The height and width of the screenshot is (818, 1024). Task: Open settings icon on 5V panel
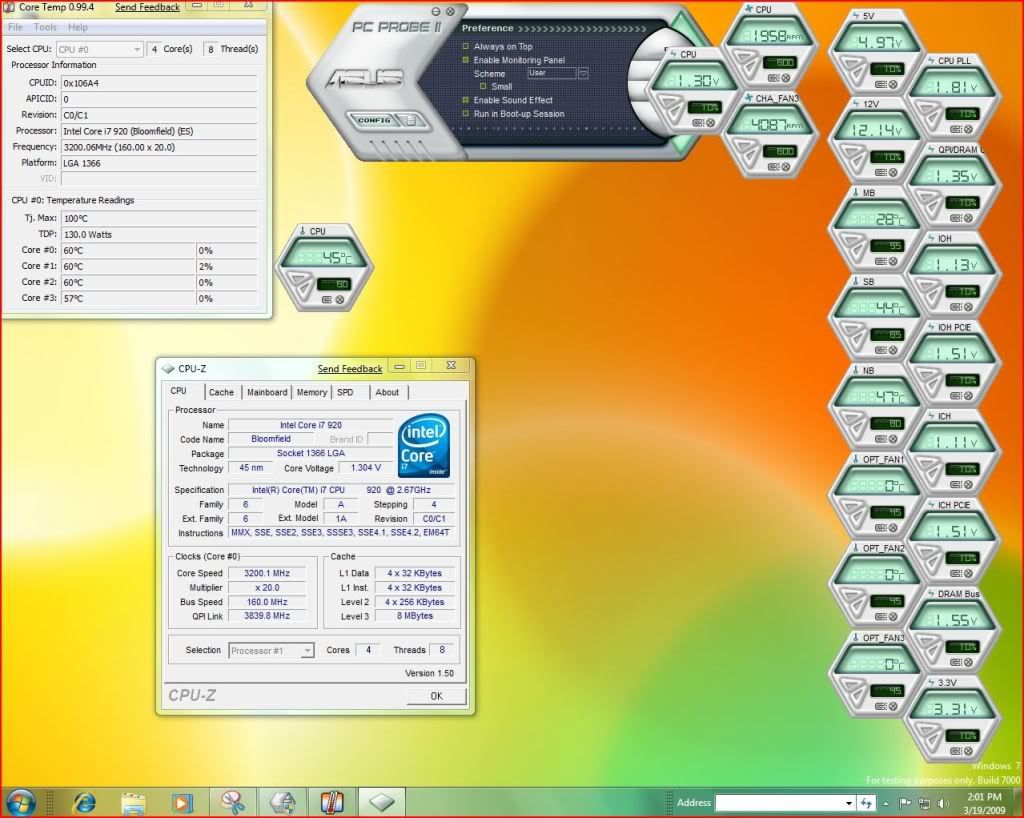click(x=880, y=84)
